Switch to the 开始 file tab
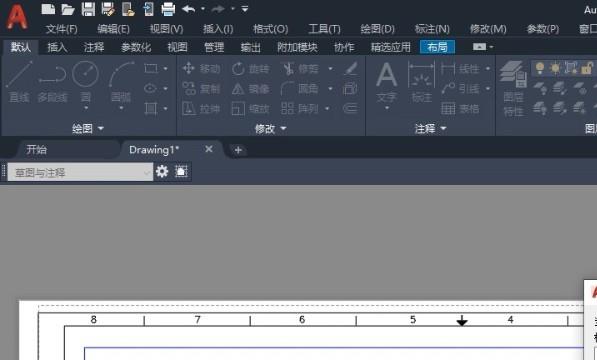 [x=37, y=150]
